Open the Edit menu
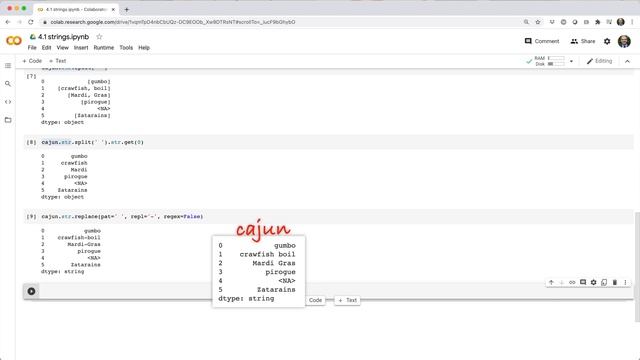The image size is (640, 360). 47,48
